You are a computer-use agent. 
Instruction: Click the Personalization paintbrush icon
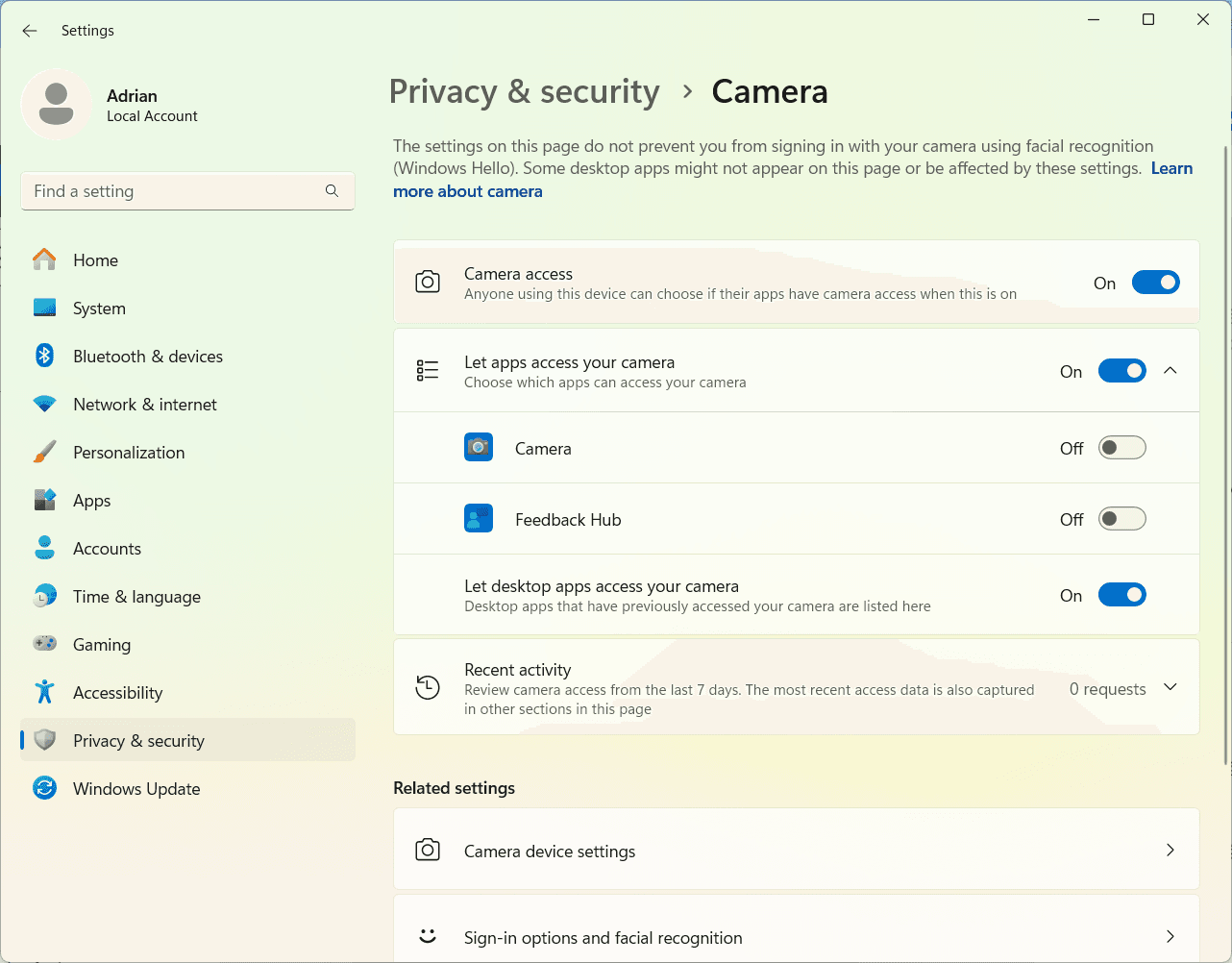coord(44,452)
